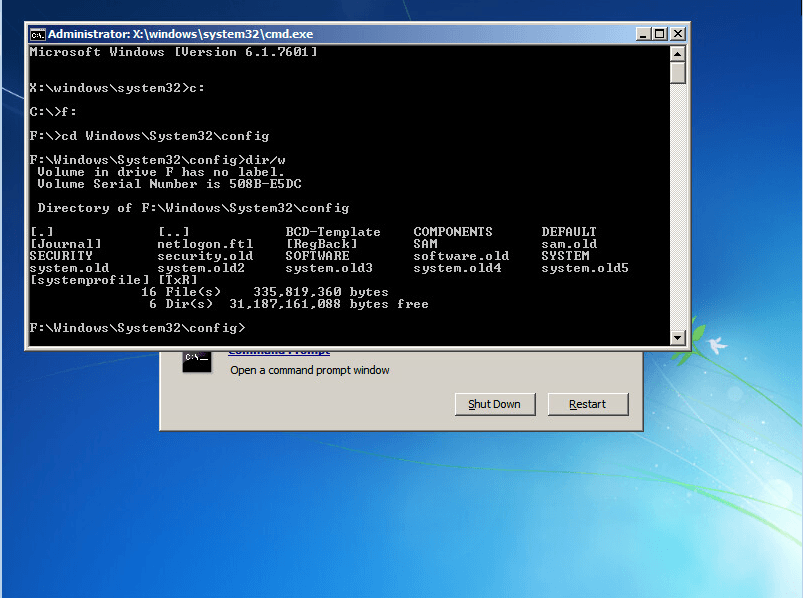Click the 'Directory of F:\Windows\System32\config' line

pos(193,208)
